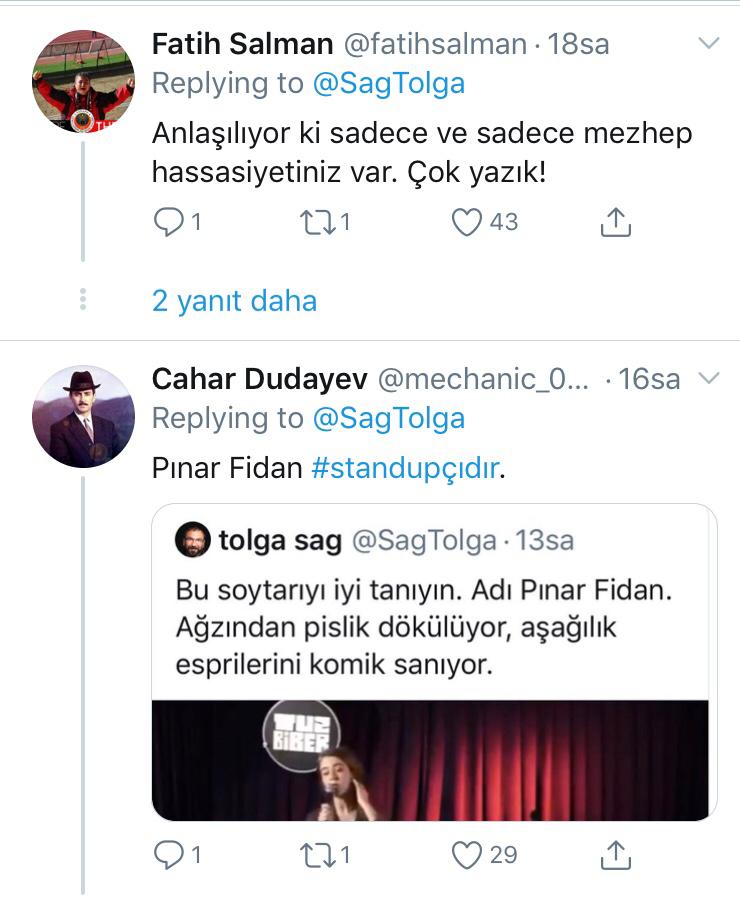Screen dimensions: 740x917
Task: Open @SagTolga link under Fatih Salman
Action: point(389,84)
